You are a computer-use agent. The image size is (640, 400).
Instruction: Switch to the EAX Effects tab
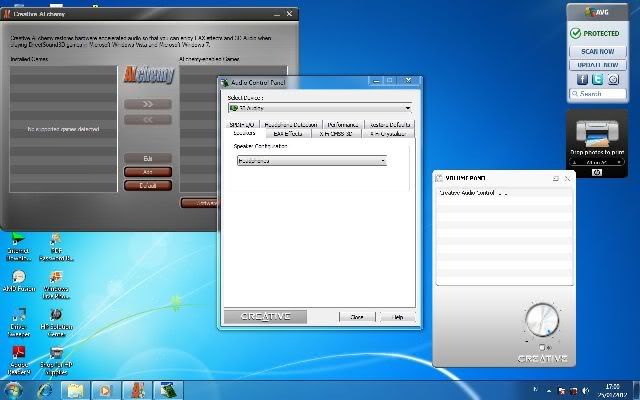click(x=288, y=133)
